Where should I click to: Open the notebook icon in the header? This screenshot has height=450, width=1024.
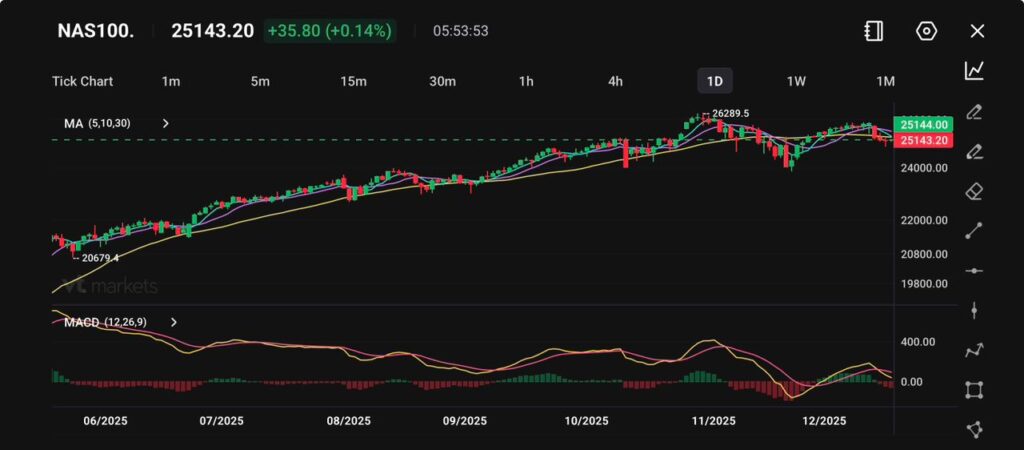pyautogui.click(x=873, y=31)
